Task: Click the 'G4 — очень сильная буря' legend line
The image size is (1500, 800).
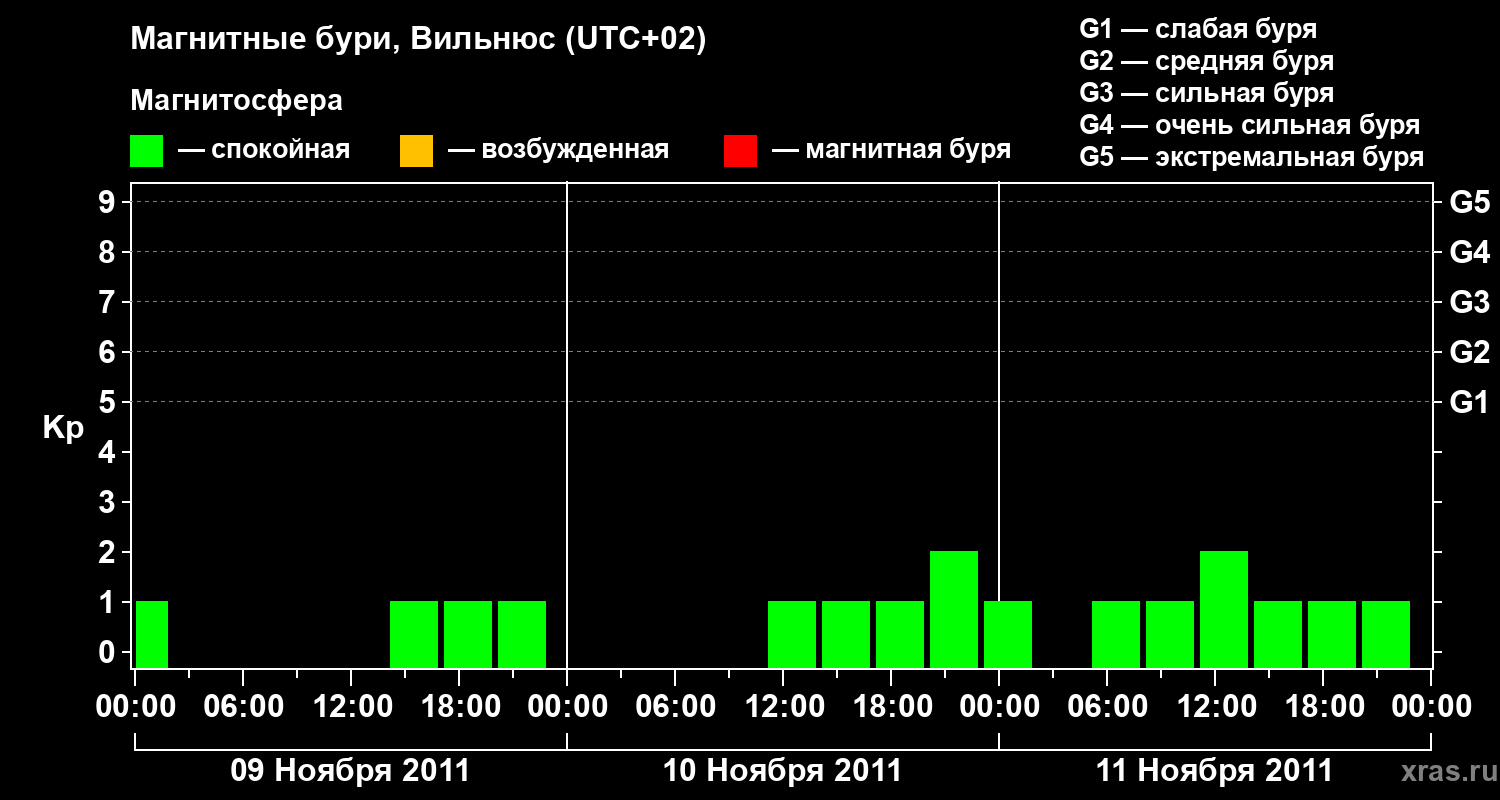Action: tap(1249, 125)
